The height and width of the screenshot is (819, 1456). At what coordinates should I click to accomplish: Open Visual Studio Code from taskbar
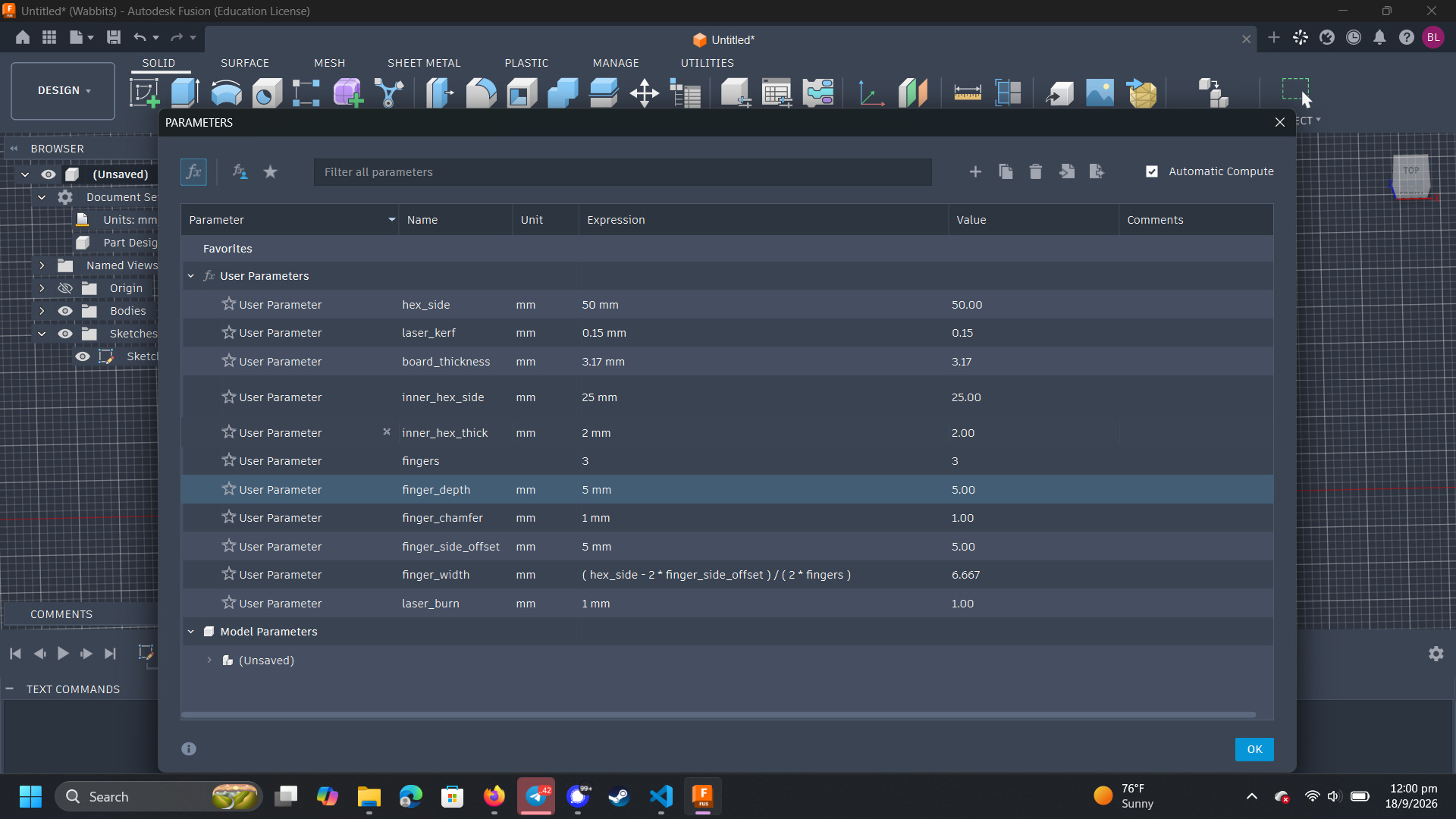[x=661, y=796]
